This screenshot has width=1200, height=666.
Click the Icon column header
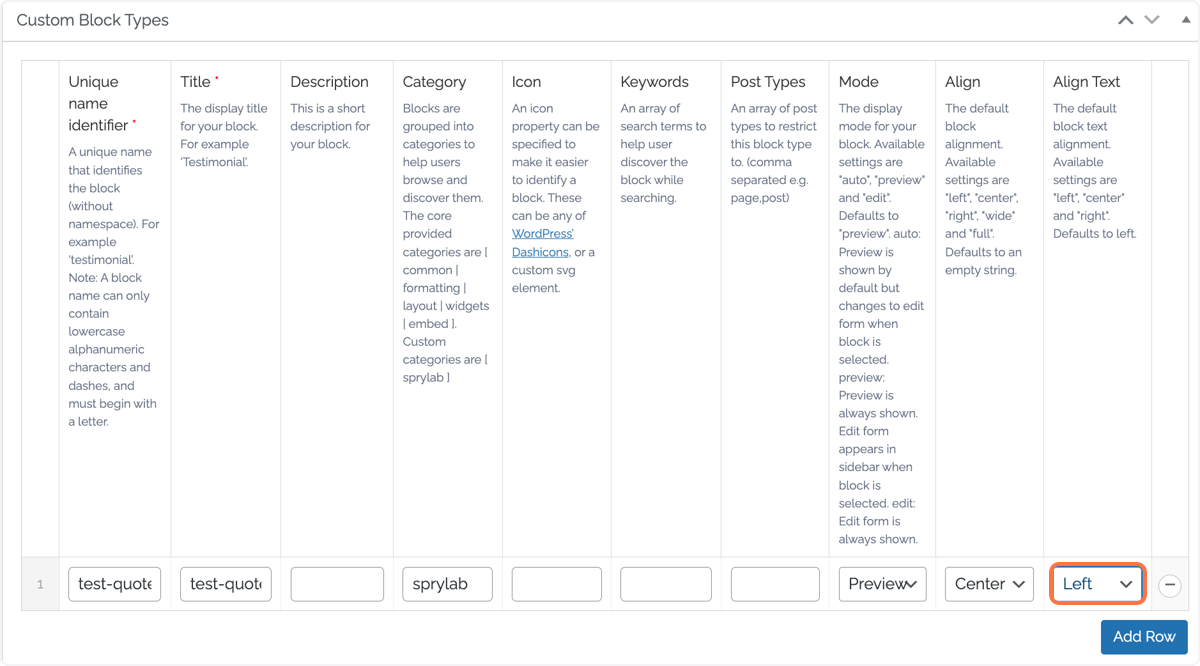click(526, 82)
